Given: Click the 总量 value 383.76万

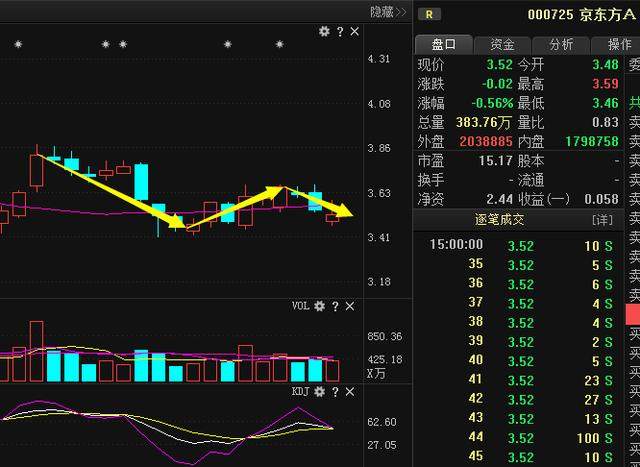Looking at the screenshot, I should point(483,122).
